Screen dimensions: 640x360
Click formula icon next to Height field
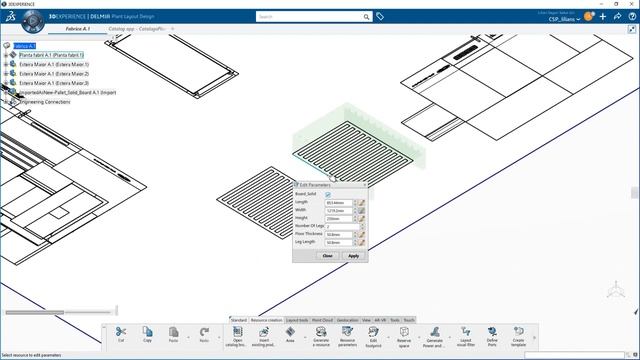pyautogui.click(x=362, y=219)
